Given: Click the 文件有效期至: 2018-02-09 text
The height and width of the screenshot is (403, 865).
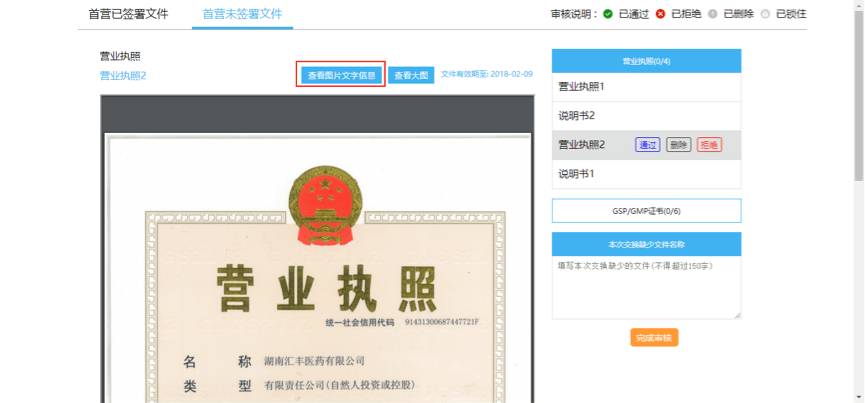Looking at the screenshot, I should pyautogui.click(x=487, y=74).
